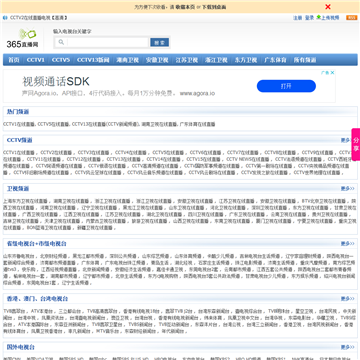360x360 pixels.
Task: Expand 更多>> in the 国外电视台 section
Action: [347, 347]
